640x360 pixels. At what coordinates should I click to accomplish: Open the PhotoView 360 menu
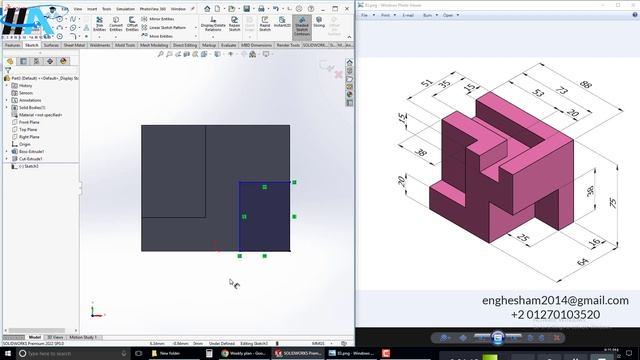tap(153, 9)
